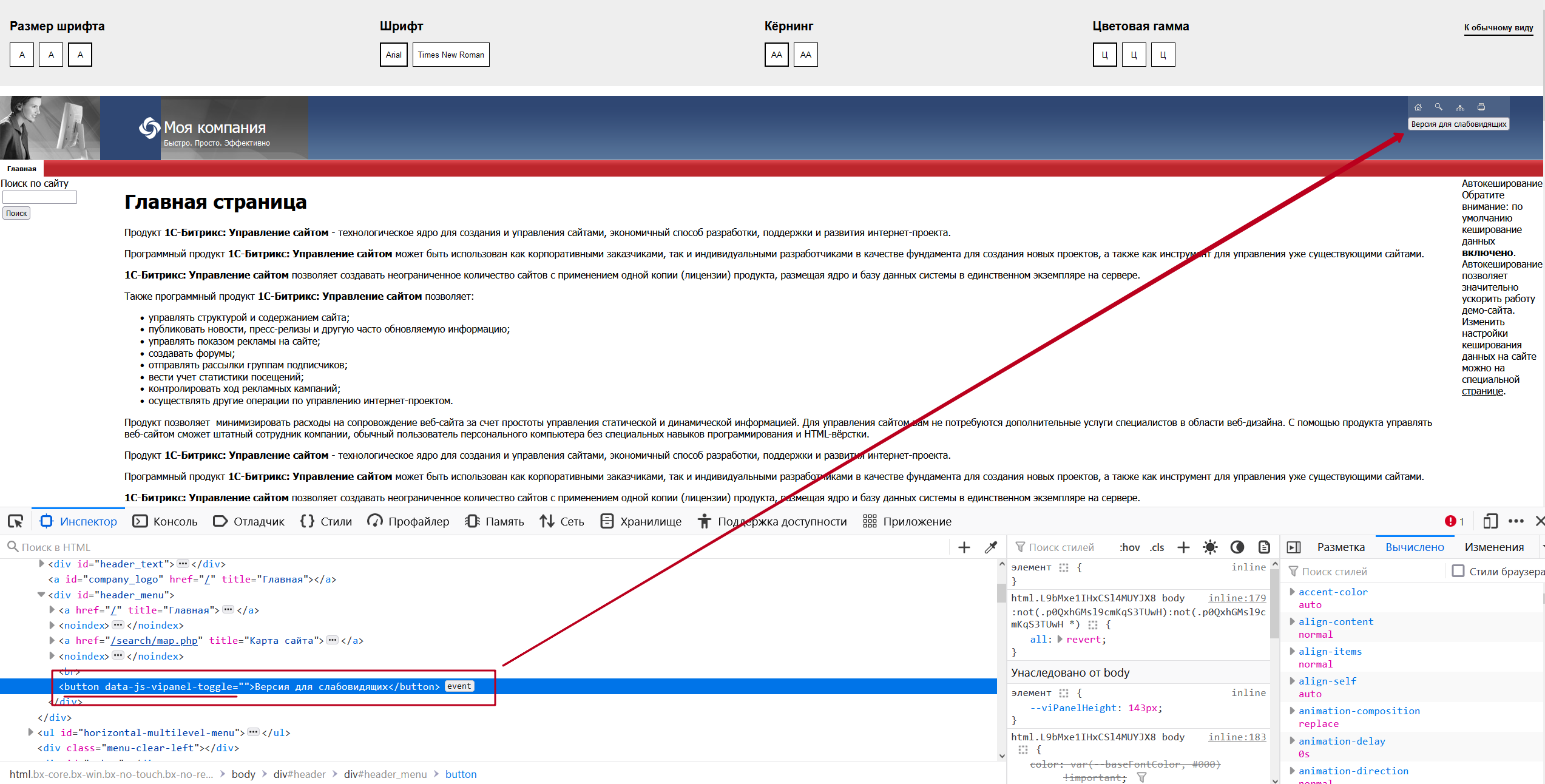Viewport: 1545px width, 784px height.
Task: Open the Разметка sidebar tab
Action: (x=1340, y=547)
